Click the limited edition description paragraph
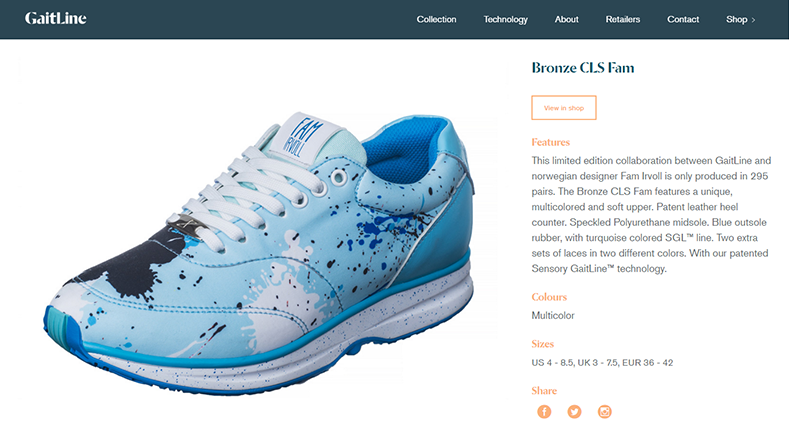The height and width of the screenshot is (447, 789). [x=651, y=214]
